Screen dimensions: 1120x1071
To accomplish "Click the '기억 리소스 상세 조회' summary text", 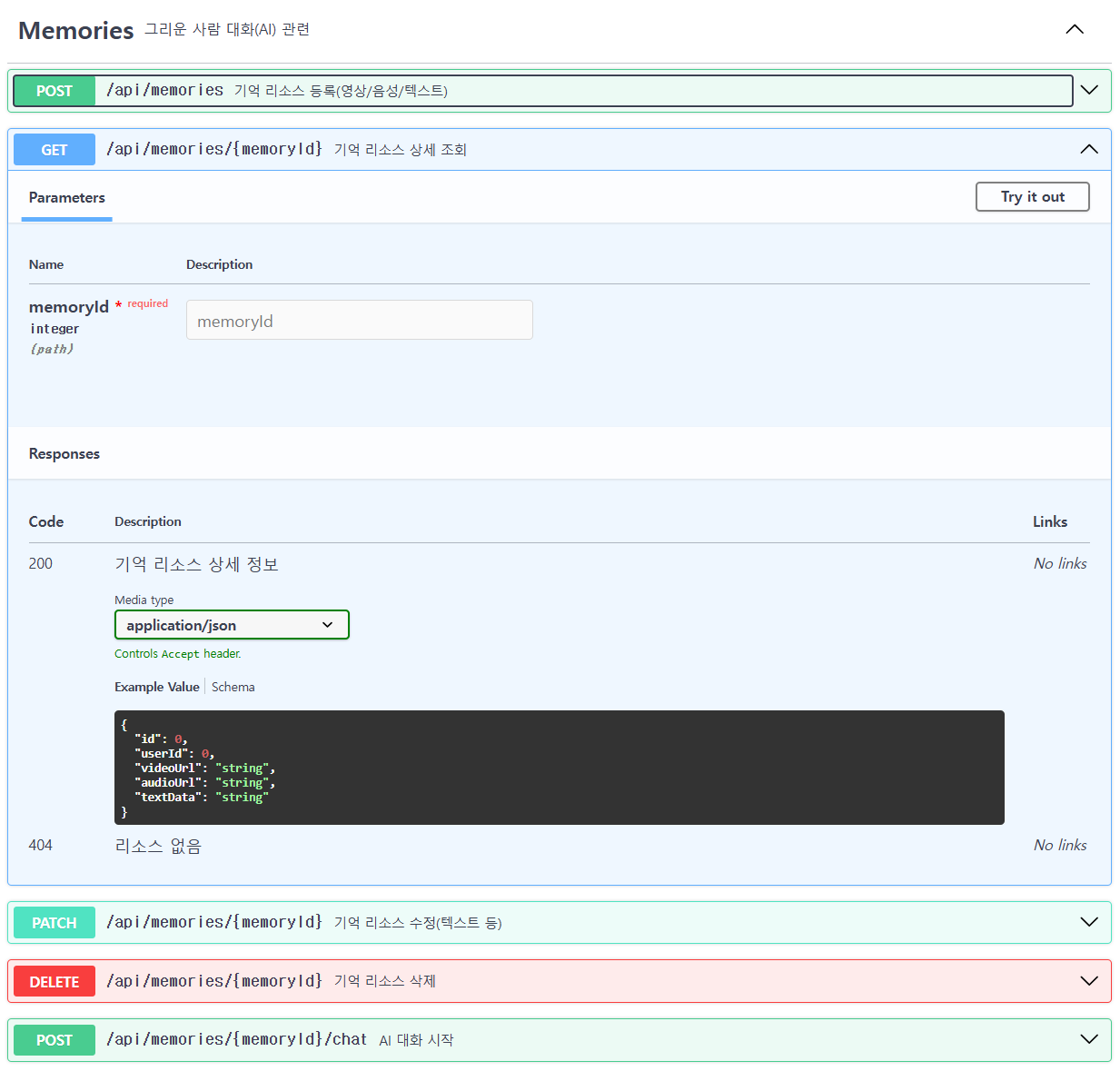I will (401, 150).
